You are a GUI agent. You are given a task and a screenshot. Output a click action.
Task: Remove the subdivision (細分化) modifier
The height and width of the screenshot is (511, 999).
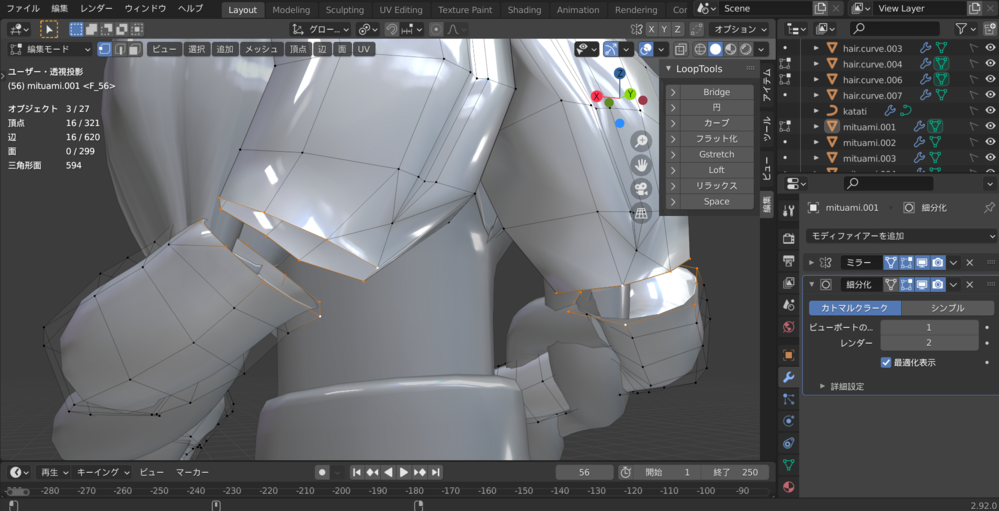pyautogui.click(x=969, y=284)
